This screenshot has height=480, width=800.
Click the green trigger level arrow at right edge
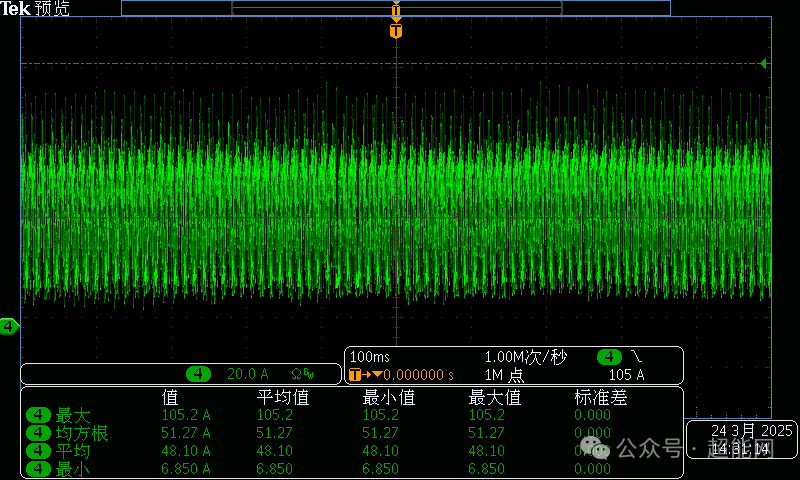click(763, 64)
